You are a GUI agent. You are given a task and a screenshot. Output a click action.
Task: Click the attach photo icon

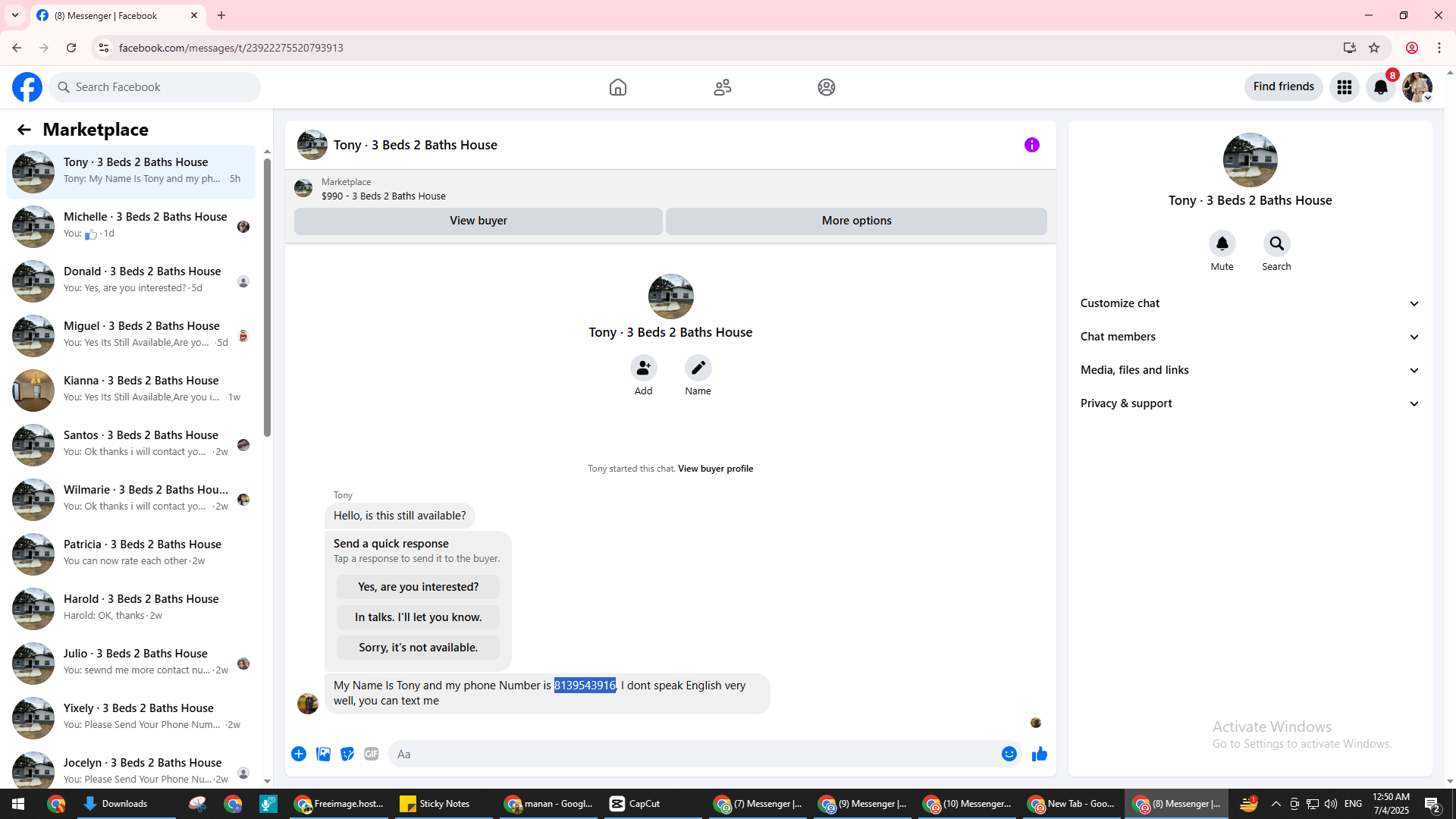click(323, 754)
